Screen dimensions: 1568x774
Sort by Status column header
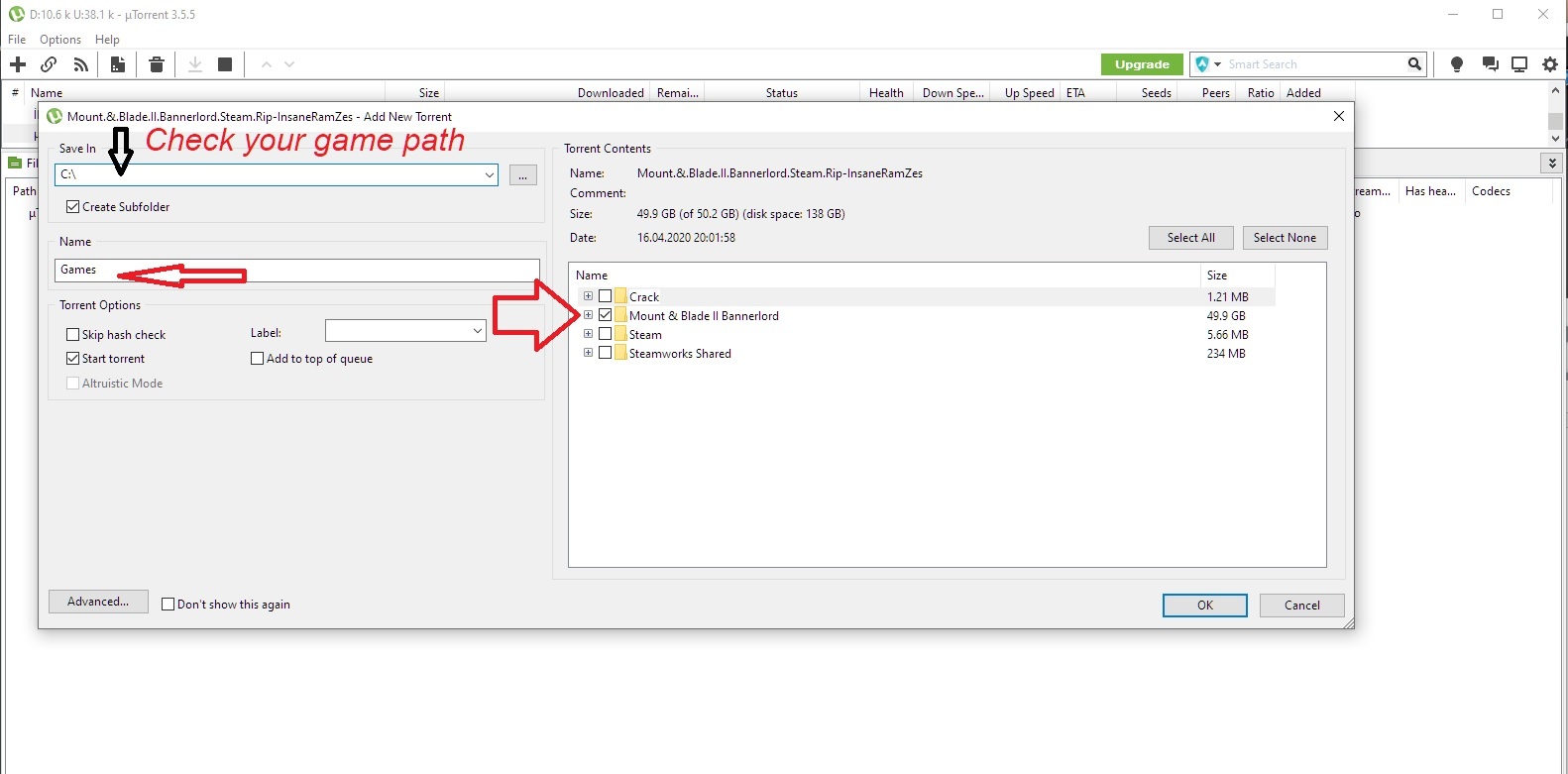click(781, 93)
